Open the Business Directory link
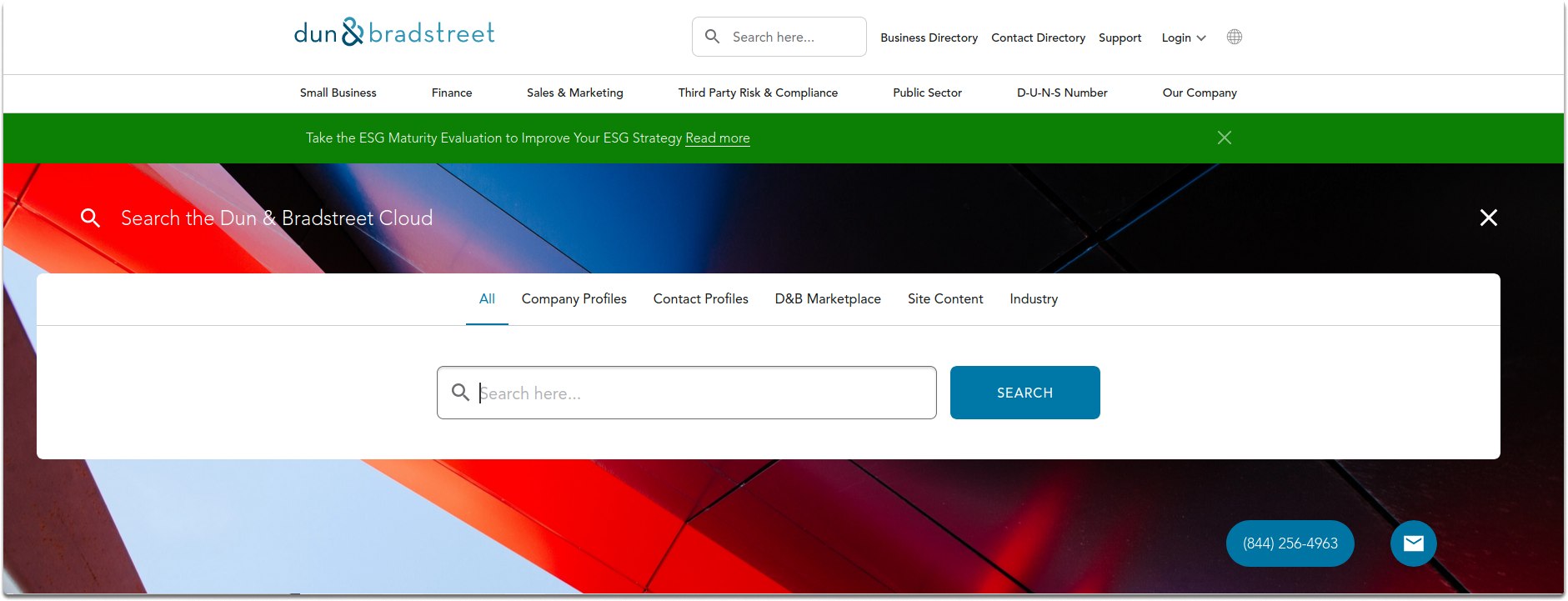This screenshot has width=1568, height=601. (x=929, y=38)
